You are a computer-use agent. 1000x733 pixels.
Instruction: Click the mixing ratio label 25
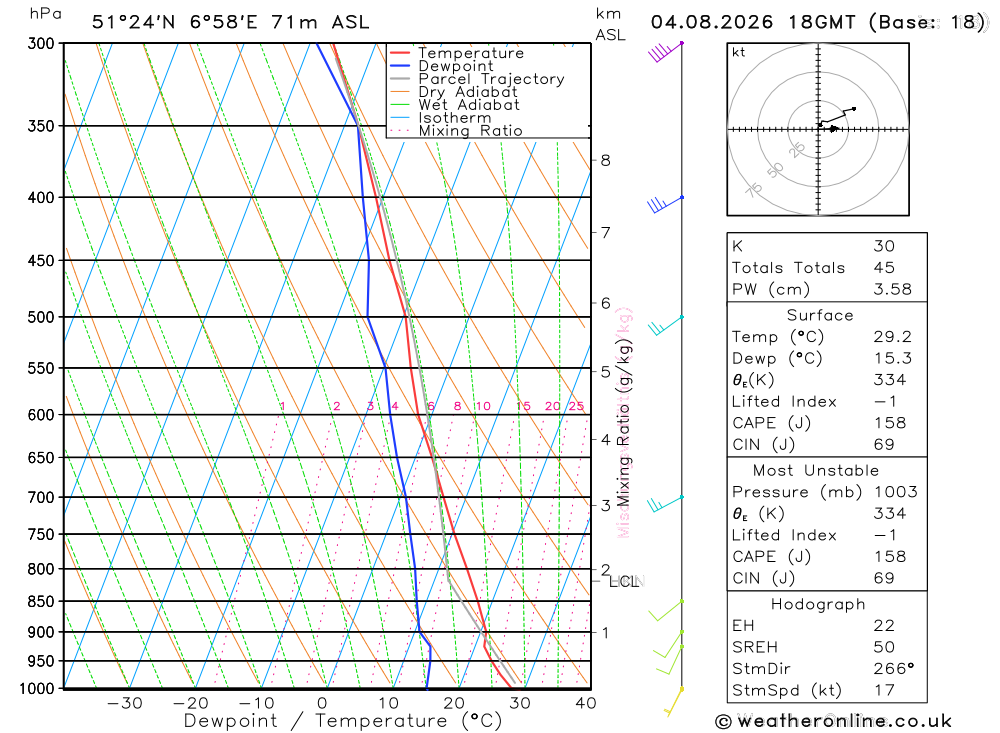click(576, 406)
